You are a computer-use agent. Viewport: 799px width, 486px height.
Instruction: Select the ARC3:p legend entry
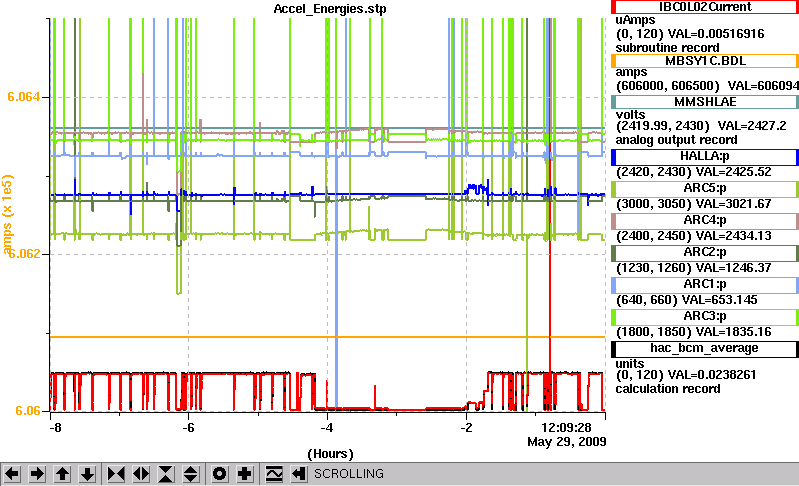pos(705,317)
